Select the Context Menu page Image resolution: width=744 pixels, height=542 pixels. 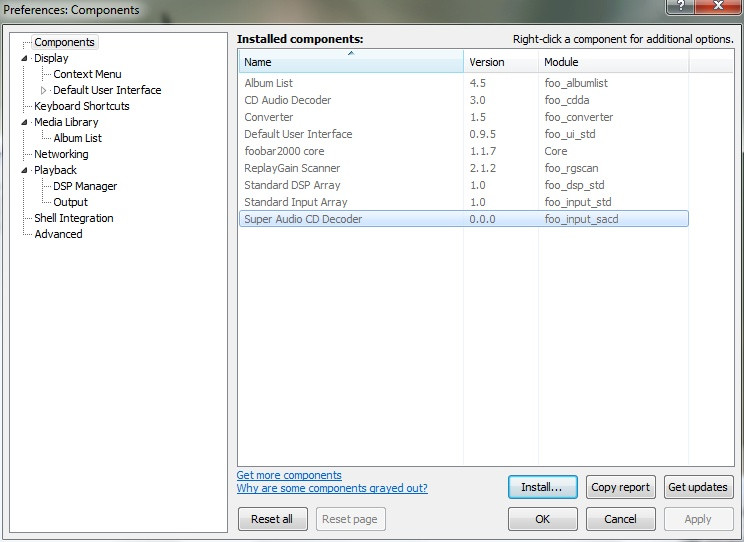pos(87,74)
